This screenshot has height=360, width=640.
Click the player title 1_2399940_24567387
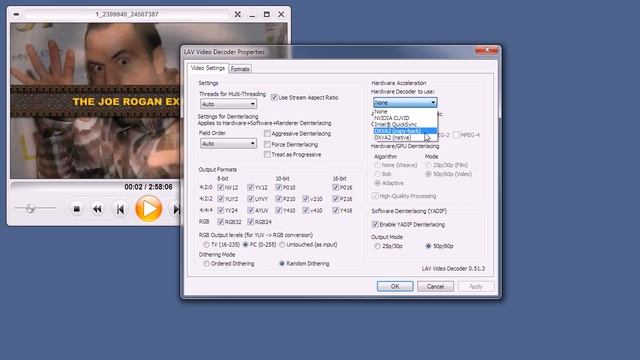point(127,14)
